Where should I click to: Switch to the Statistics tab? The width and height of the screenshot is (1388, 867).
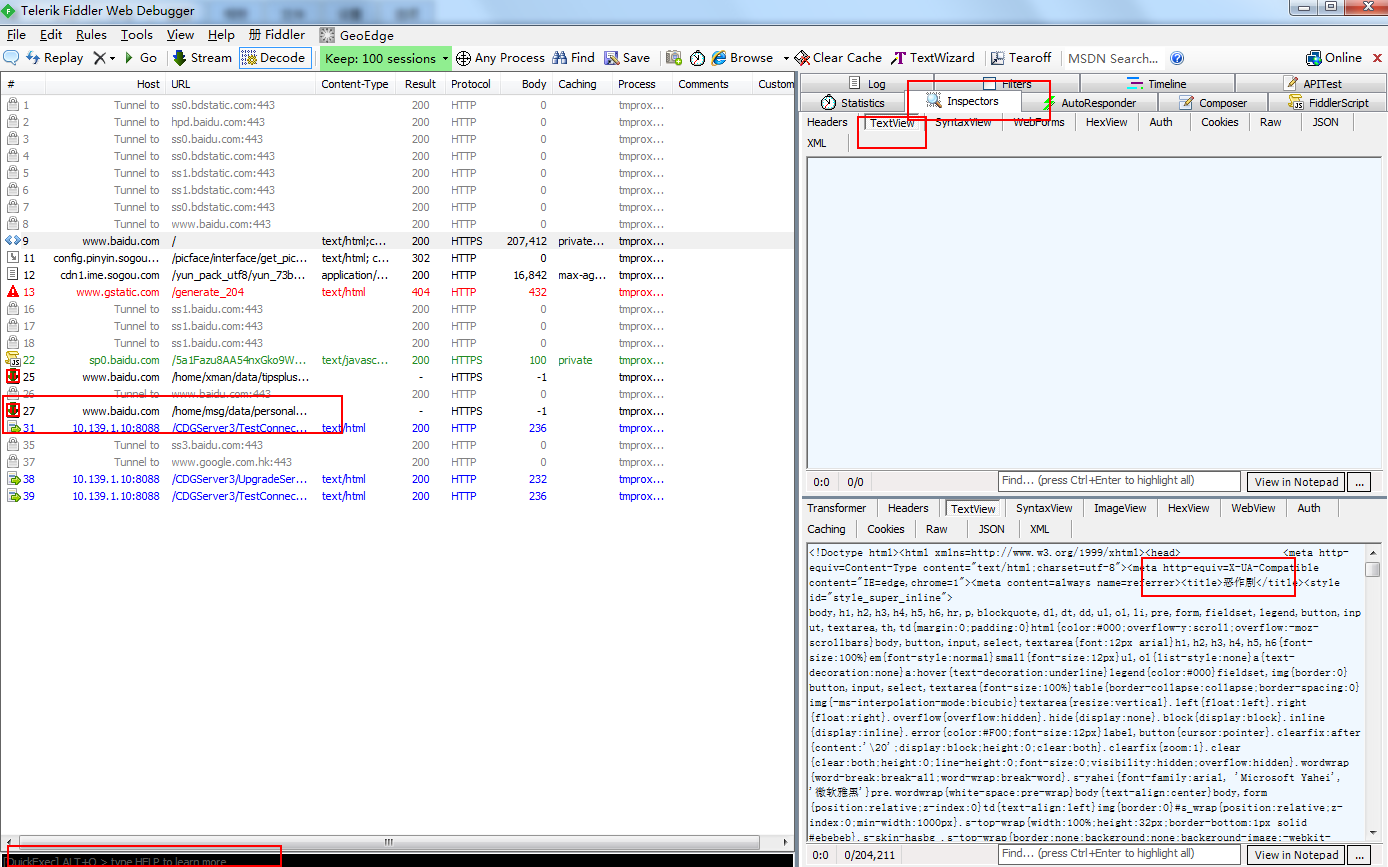853,103
